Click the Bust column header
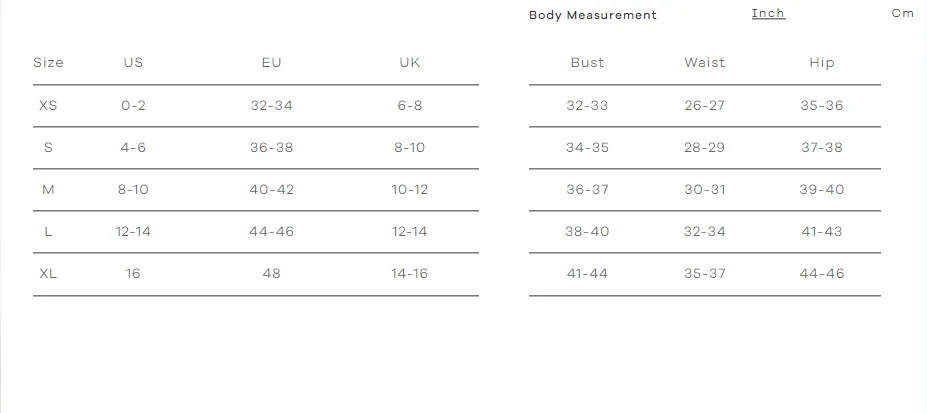 tap(587, 62)
